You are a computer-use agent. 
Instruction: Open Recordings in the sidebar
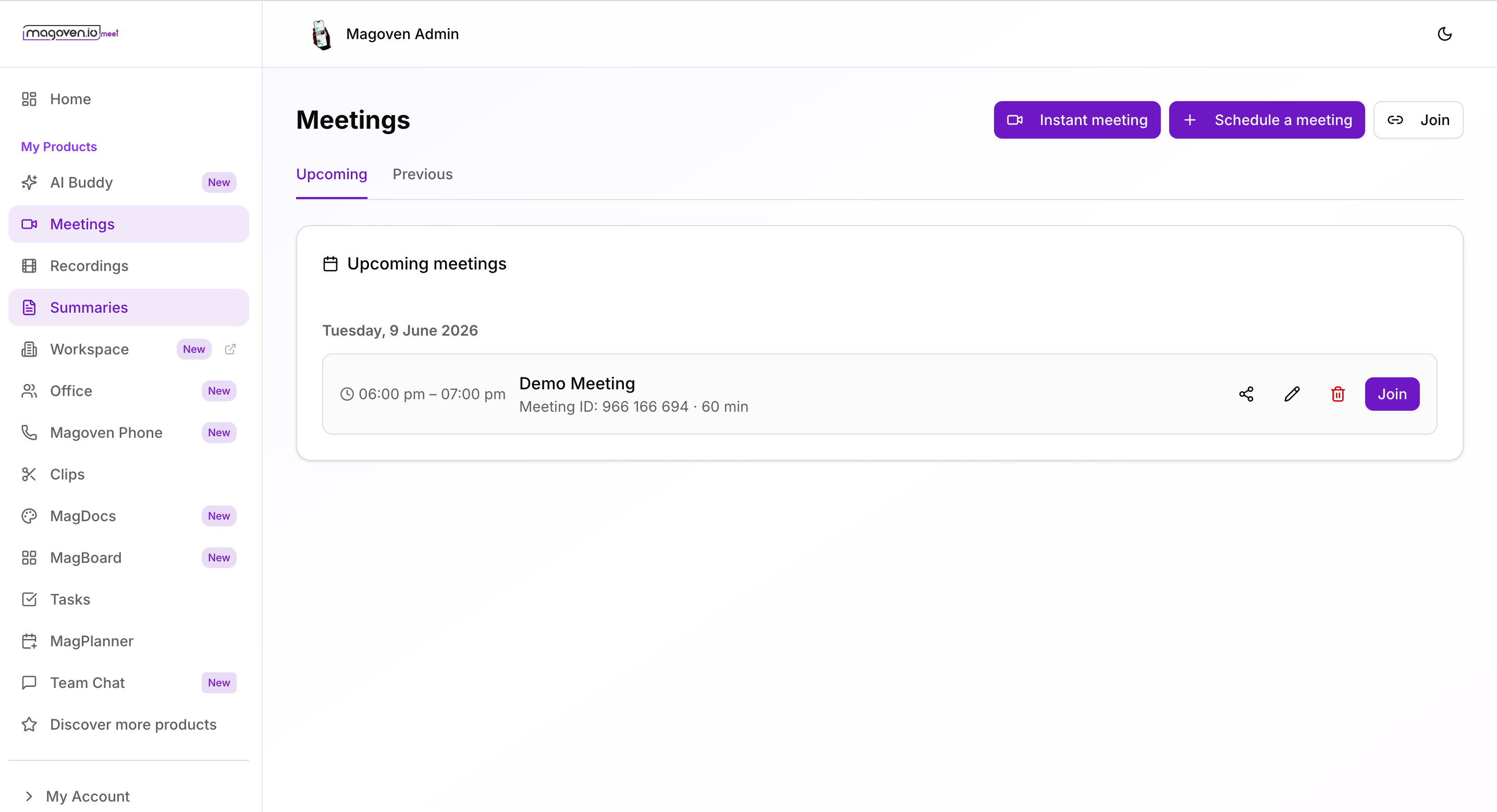[128, 266]
